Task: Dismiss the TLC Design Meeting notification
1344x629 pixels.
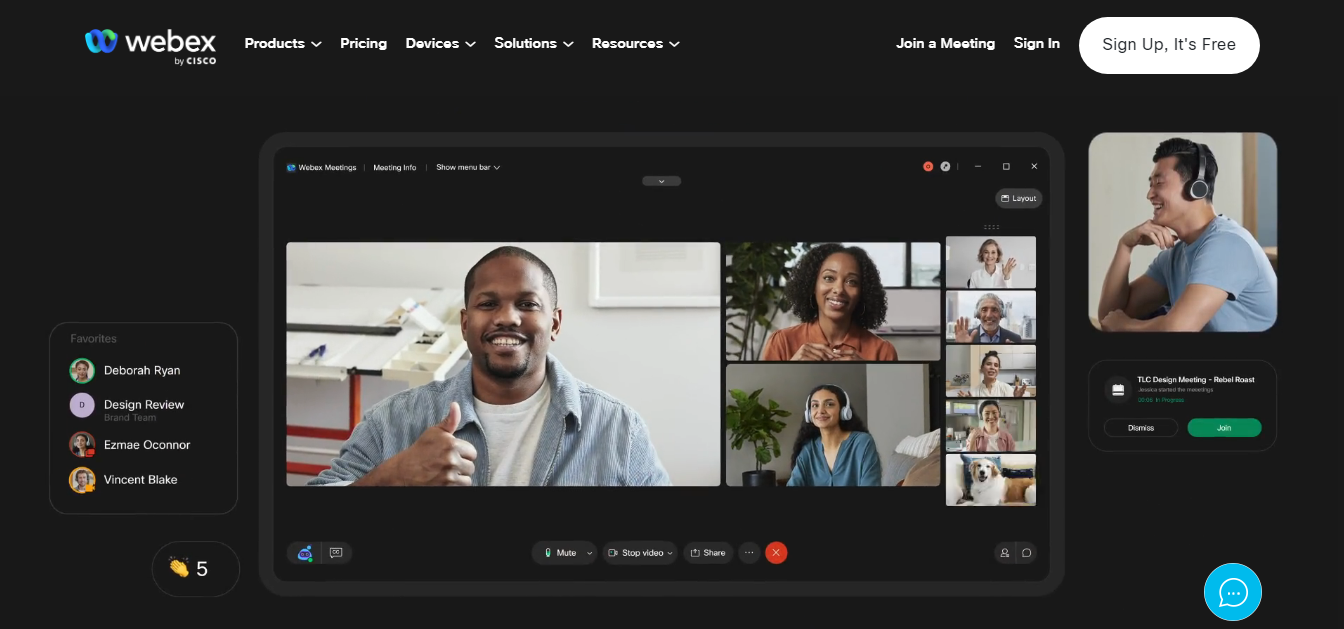Action: coord(1141,427)
